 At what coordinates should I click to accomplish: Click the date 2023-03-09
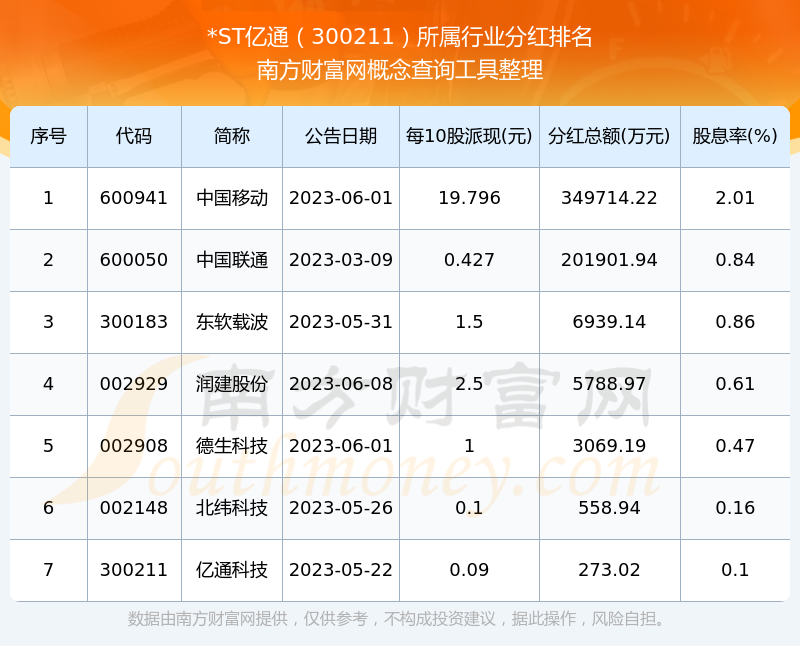point(341,260)
